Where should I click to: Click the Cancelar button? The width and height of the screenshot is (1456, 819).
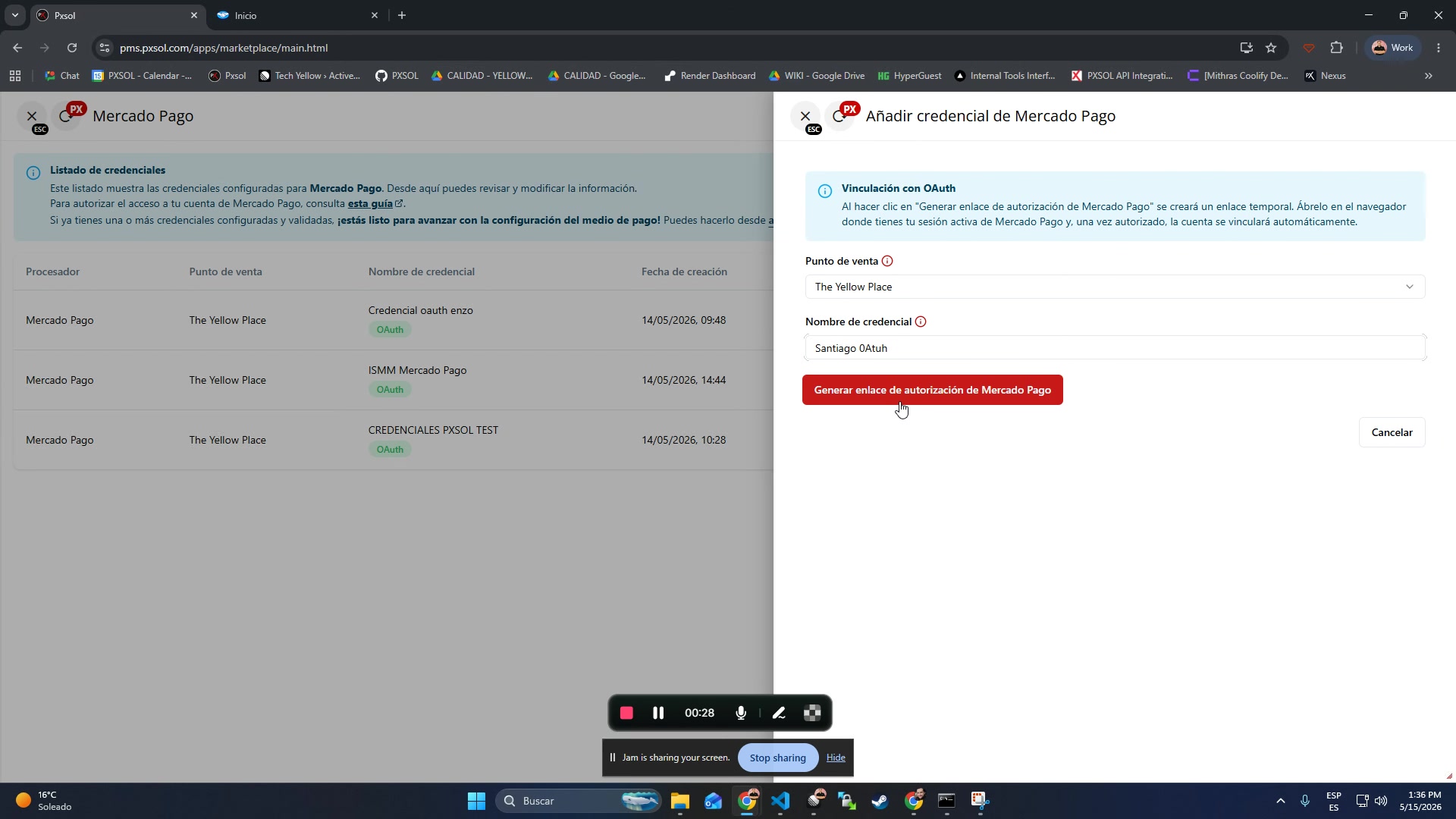pos(1392,432)
